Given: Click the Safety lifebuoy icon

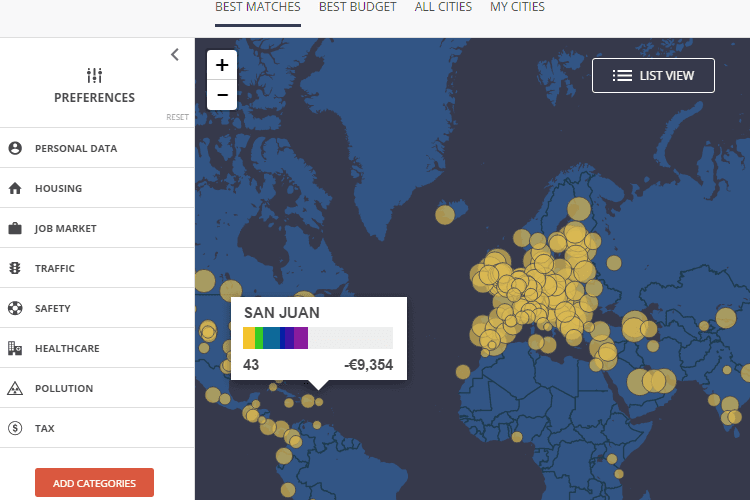Looking at the screenshot, I should click(15, 308).
